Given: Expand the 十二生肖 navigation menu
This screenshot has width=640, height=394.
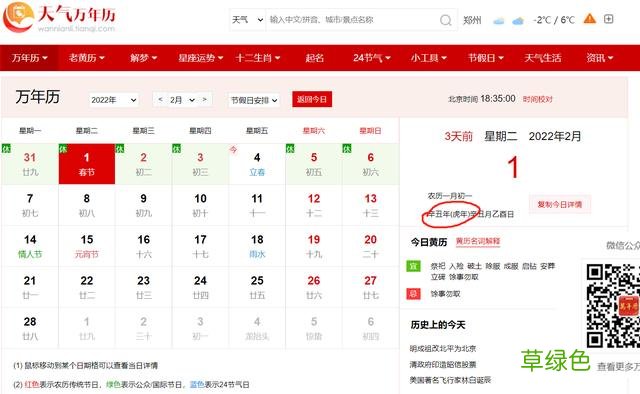Looking at the screenshot, I should click(258, 58).
